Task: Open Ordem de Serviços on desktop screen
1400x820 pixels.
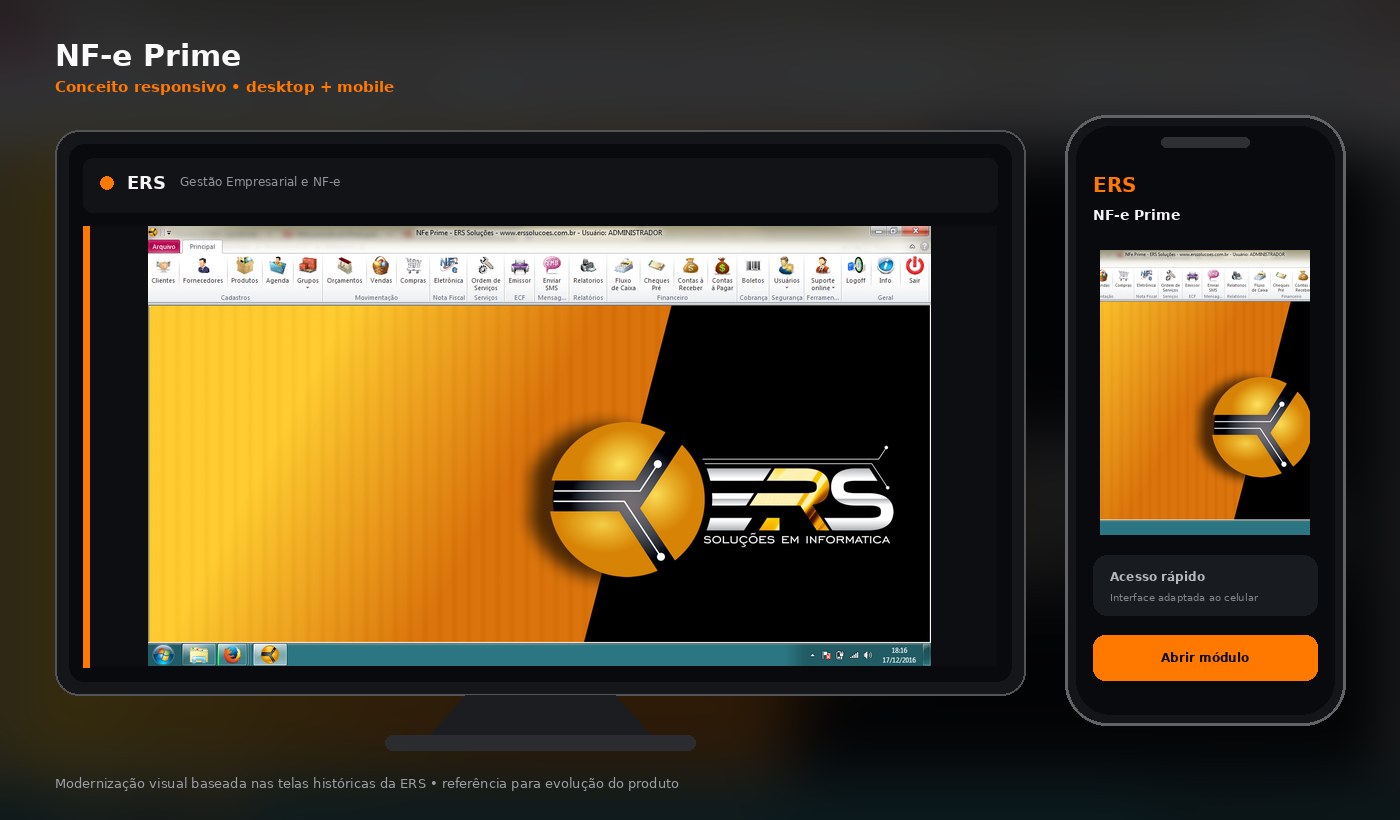Action: coord(485,273)
